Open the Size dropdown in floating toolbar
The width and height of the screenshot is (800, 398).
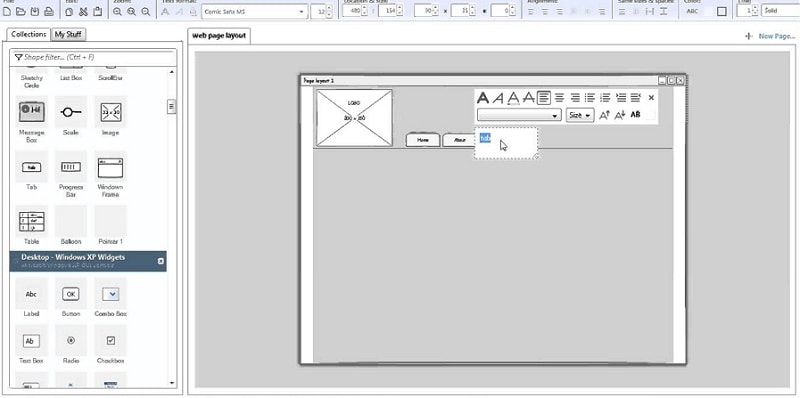[x=580, y=115]
